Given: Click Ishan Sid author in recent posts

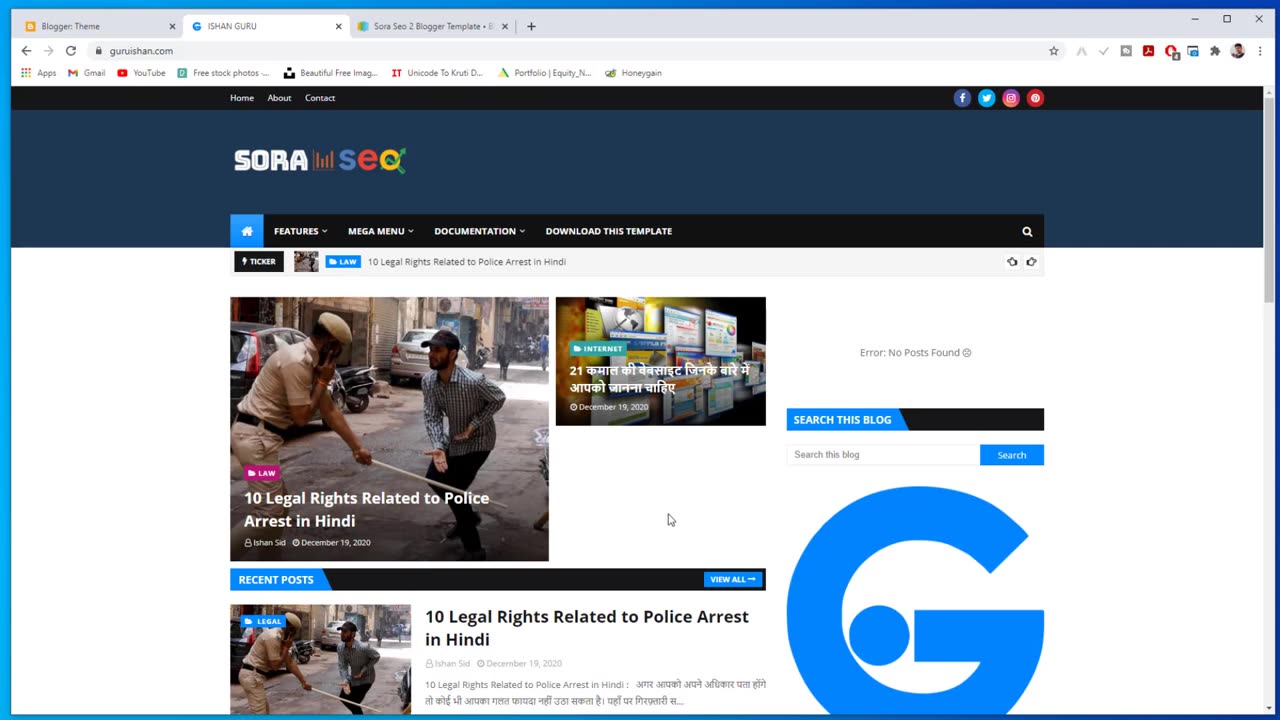Looking at the screenshot, I should pyautogui.click(x=447, y=664).
